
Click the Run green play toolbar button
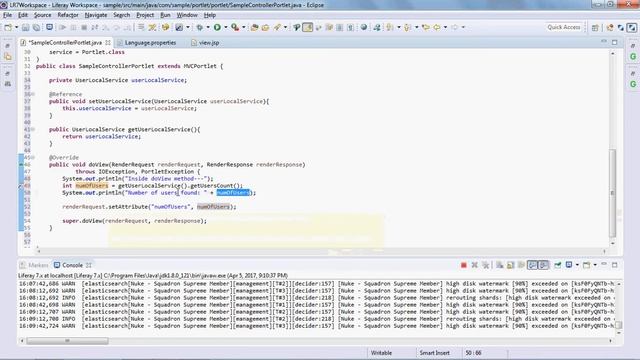pyautogui.click(x=217, y=27)
